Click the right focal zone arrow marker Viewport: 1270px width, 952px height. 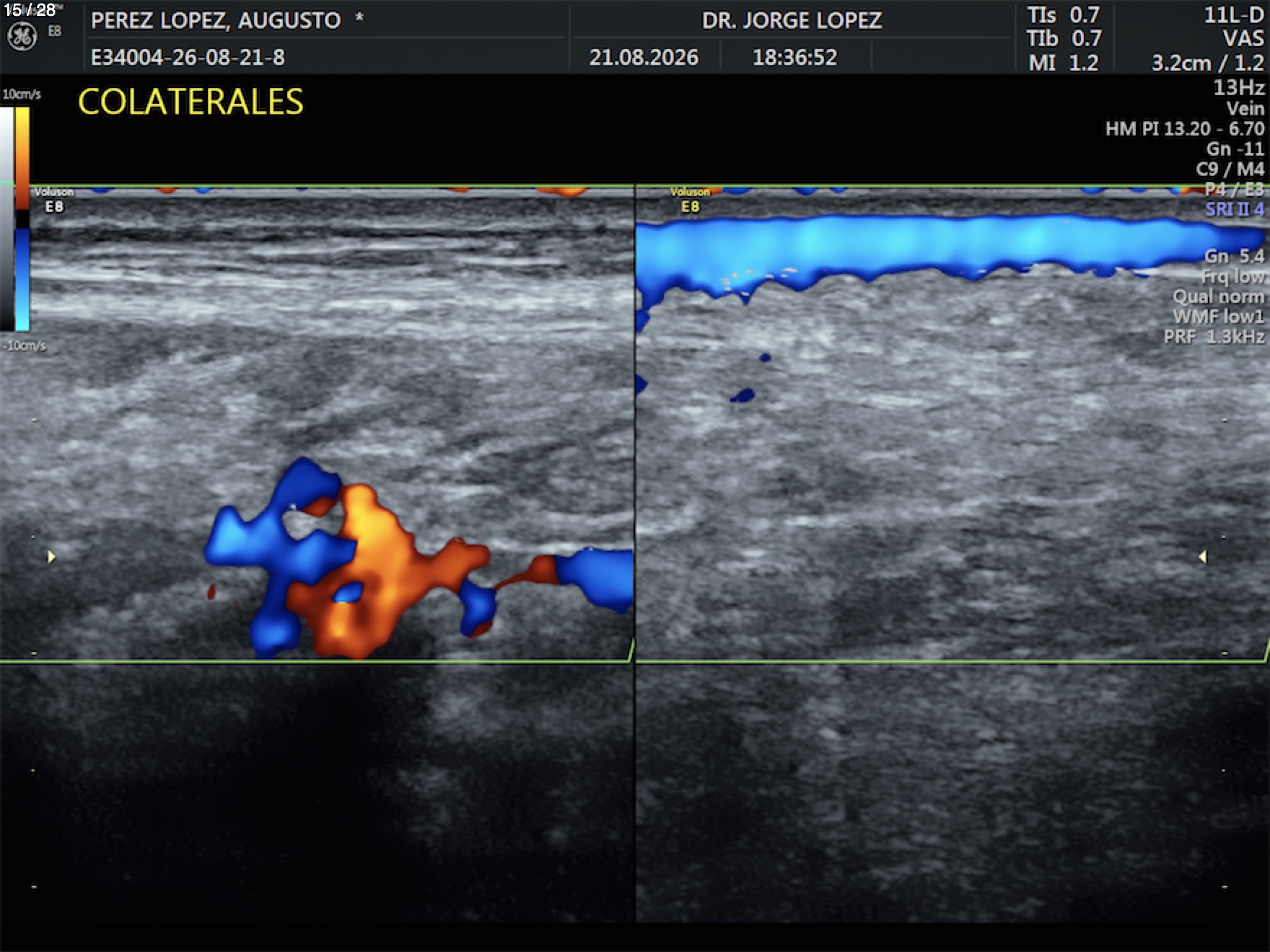pyautogui.click(x=1203, y=557)
